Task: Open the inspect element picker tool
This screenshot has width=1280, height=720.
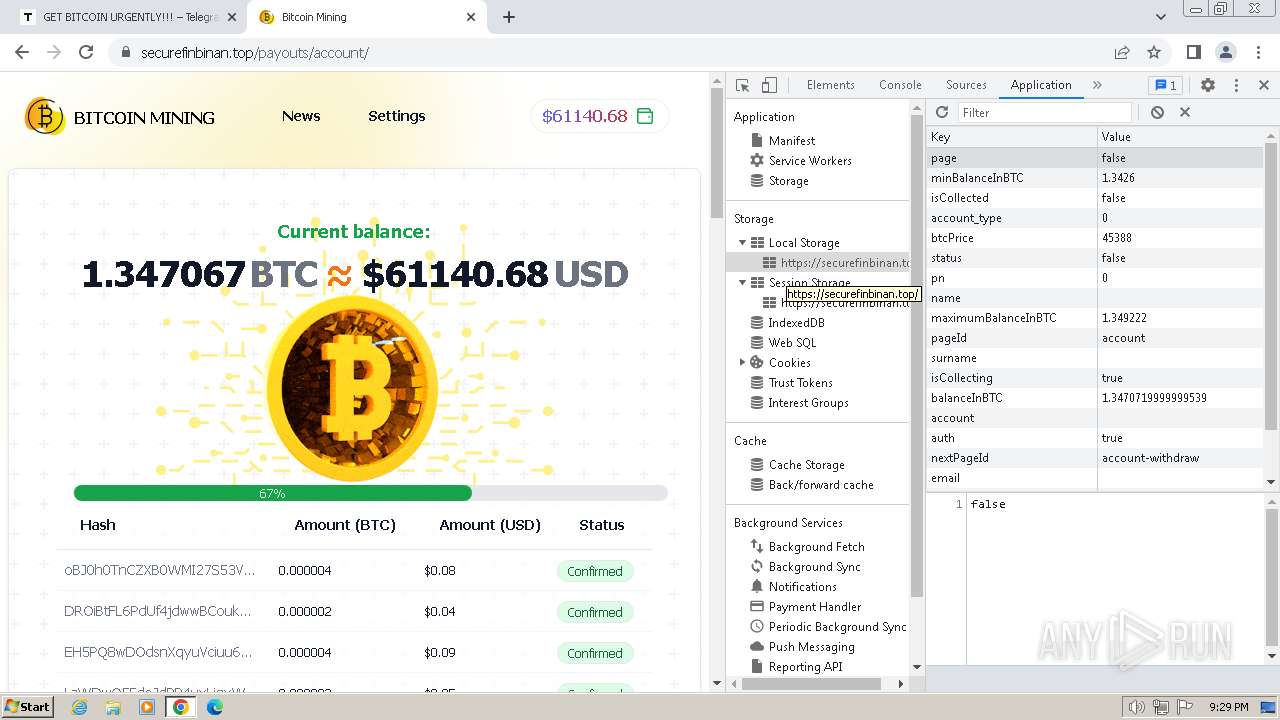Action: tap(742, 85)
